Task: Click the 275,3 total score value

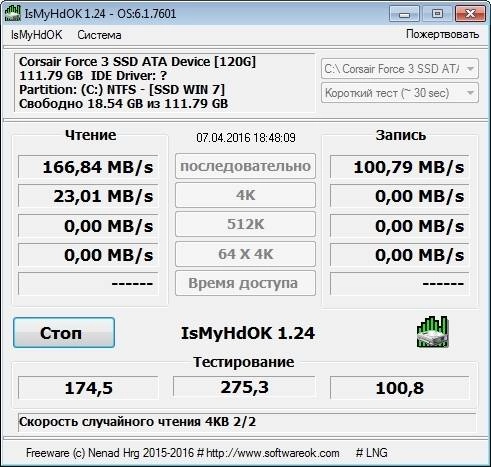Action: tap(244, 387)
